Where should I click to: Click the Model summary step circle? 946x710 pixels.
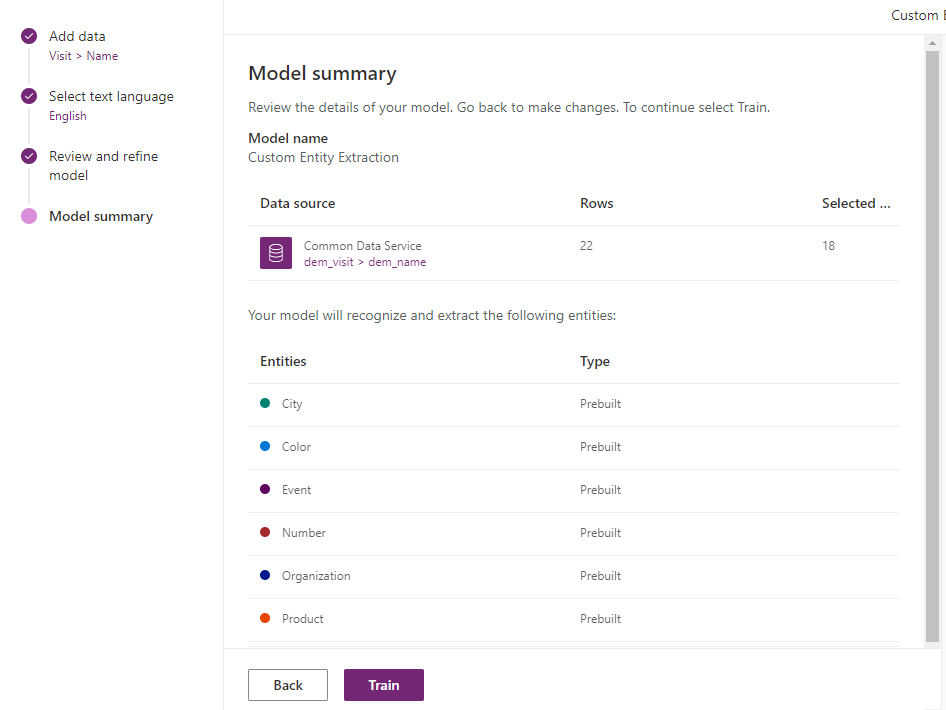(29, 216)
